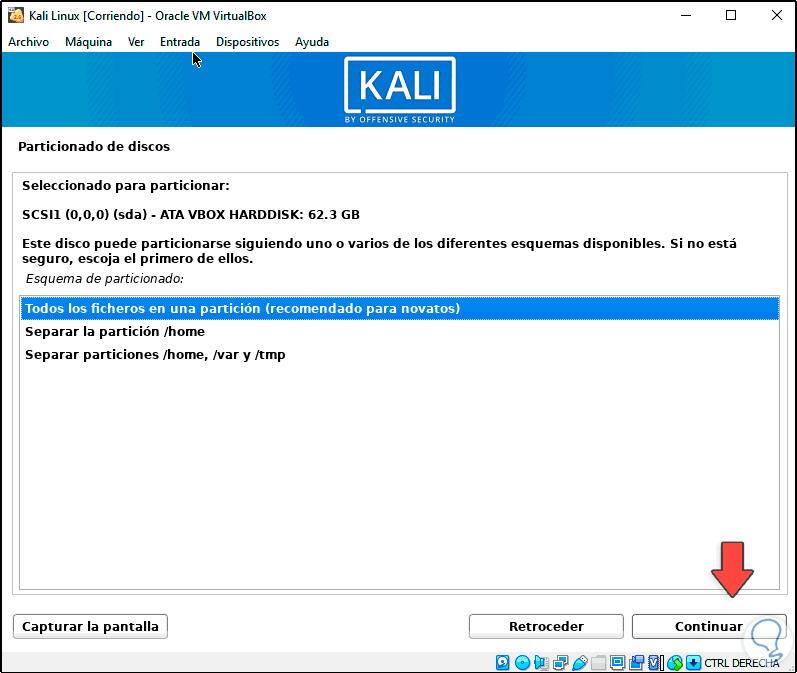Select Separar la partición /home option
This screenshot has width=797, height=673.
400,331
